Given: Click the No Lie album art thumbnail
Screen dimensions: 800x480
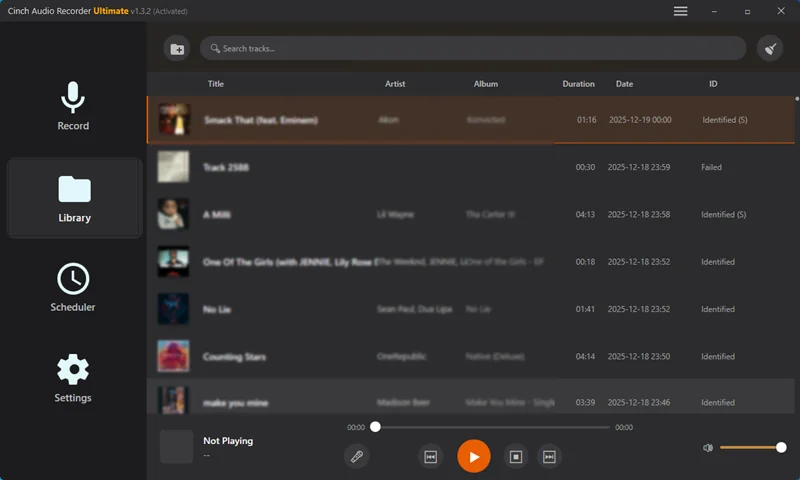Looking at the screenshot, I should pos(173,309).
